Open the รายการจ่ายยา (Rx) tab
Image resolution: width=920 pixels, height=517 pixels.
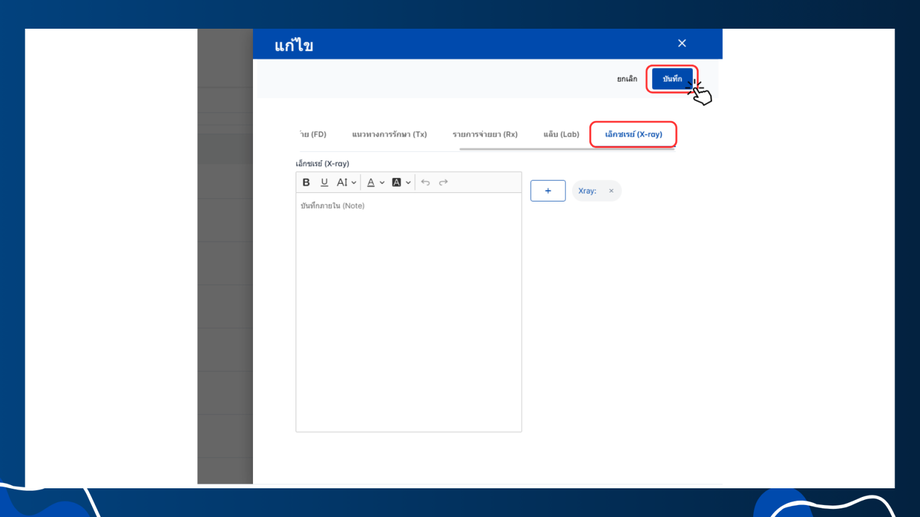click(x=485, y=134)
